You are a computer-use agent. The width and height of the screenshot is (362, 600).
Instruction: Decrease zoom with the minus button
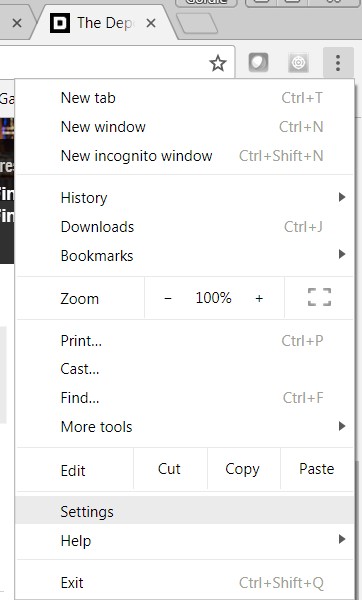pyautogui.click(x=168, y=298)
